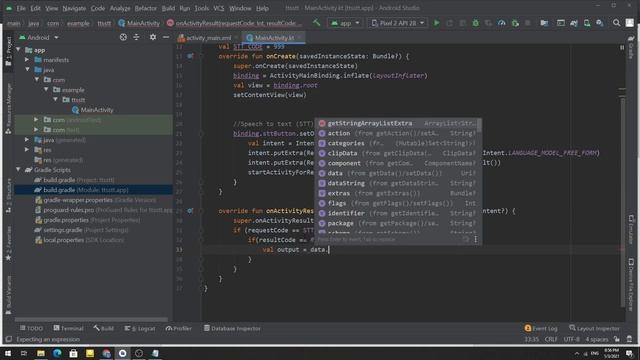
Task: Select gradle.properties in the project tree
Action: 87,220
